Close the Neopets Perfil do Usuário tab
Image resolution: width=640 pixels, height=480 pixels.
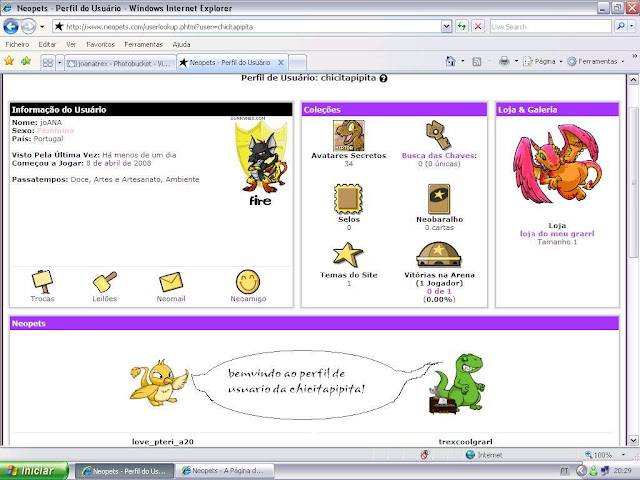click(x=281, y=62)
